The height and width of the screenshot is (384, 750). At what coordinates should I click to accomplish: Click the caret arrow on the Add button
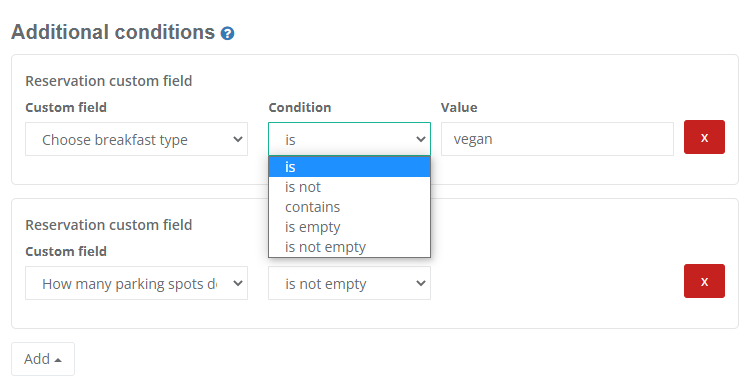click(x=58, y=360)
